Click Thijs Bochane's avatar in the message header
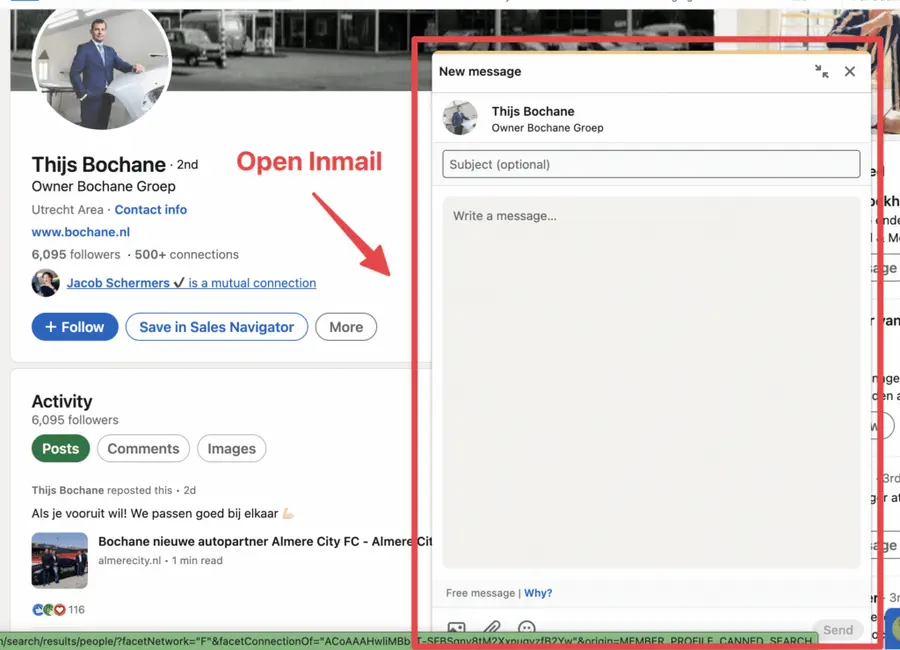 click(459, 117)
